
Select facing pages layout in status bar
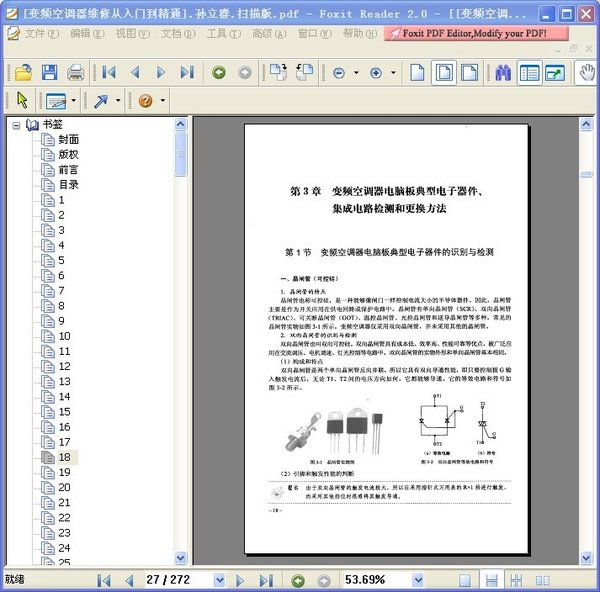[x=543, y=581]
